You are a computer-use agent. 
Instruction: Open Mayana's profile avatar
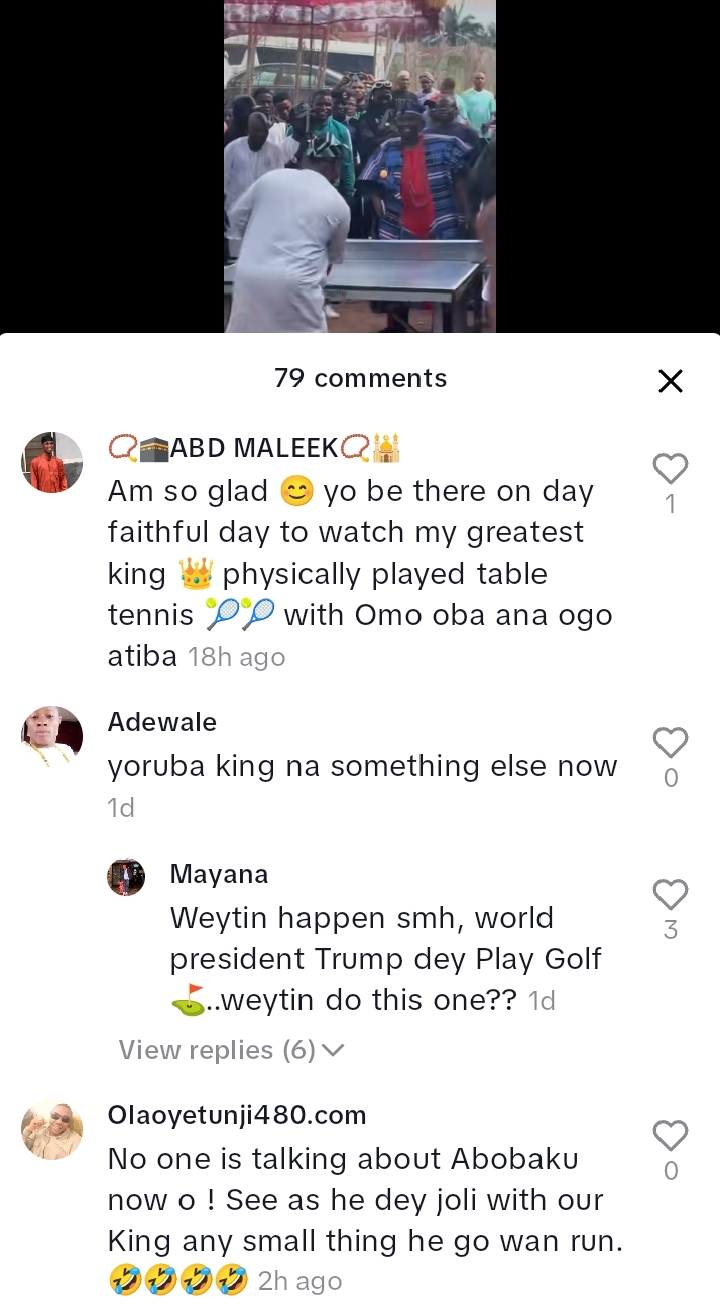point(126,876)
